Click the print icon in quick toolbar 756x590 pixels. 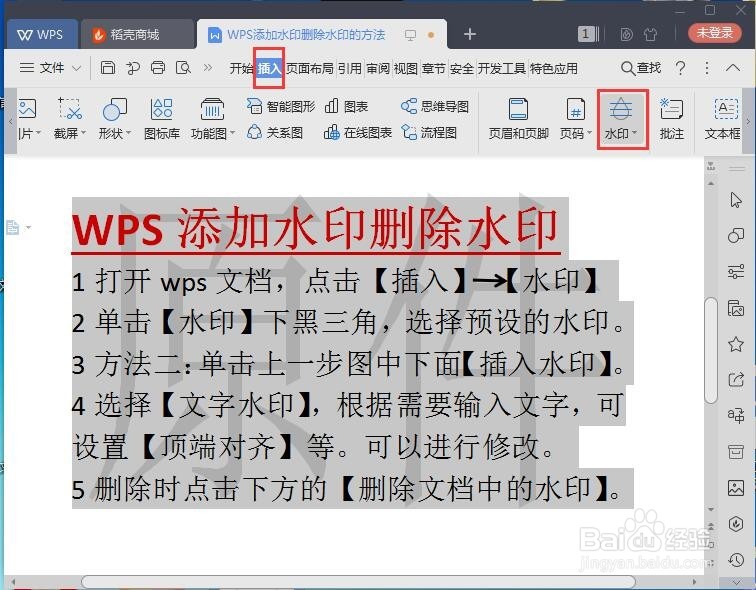pyautogui.click(x=158, y=68)
